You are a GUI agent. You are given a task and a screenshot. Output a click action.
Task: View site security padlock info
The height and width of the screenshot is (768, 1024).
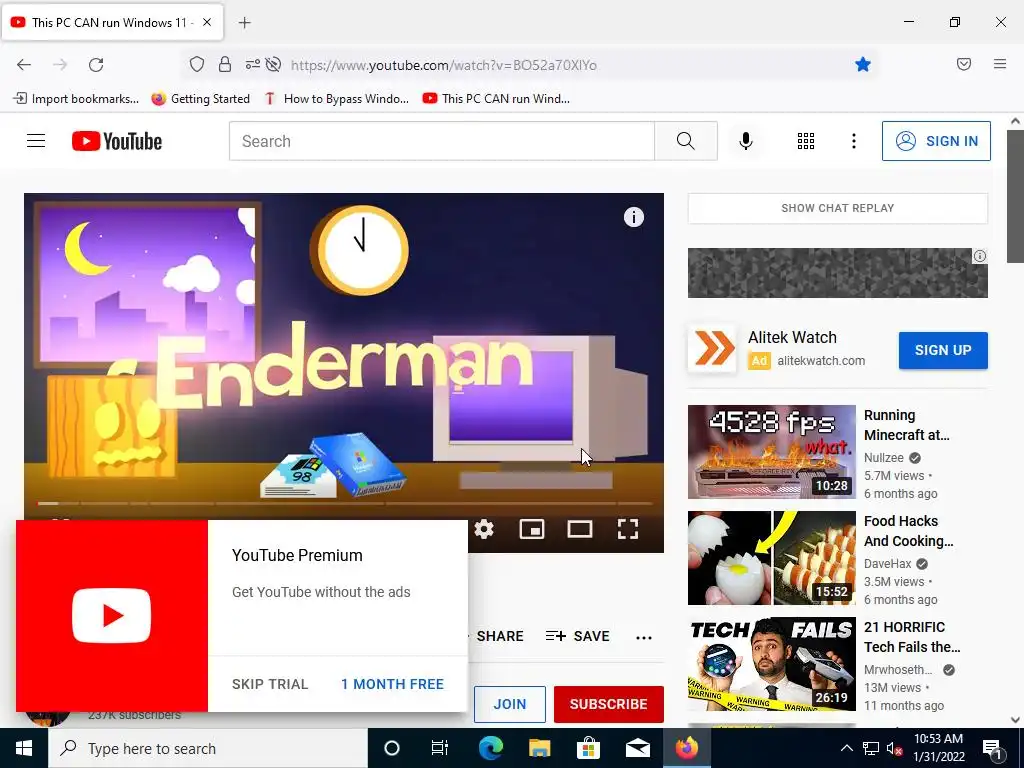(225, 64)
